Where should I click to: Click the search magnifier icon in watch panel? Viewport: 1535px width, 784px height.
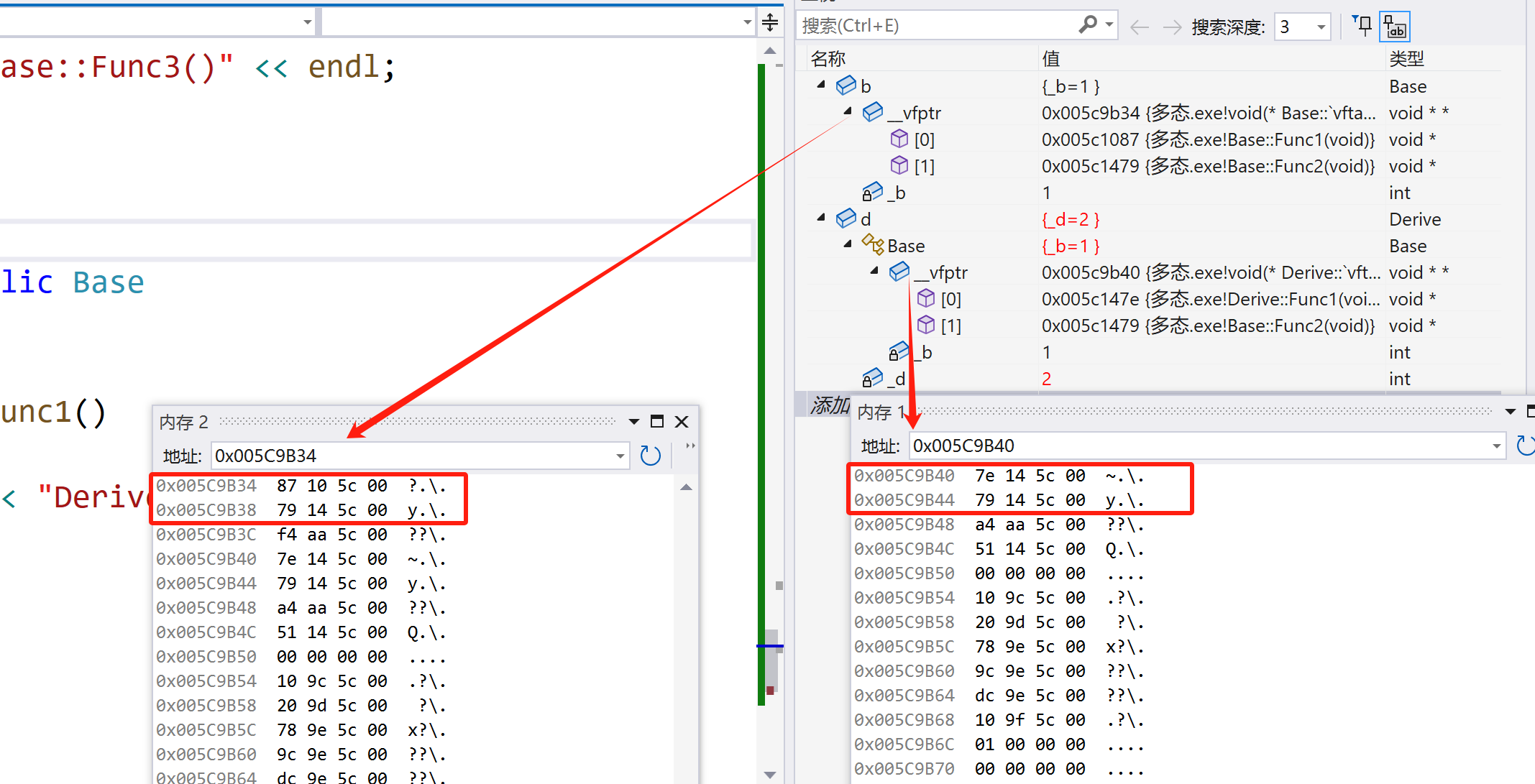tap(1088, 25)
